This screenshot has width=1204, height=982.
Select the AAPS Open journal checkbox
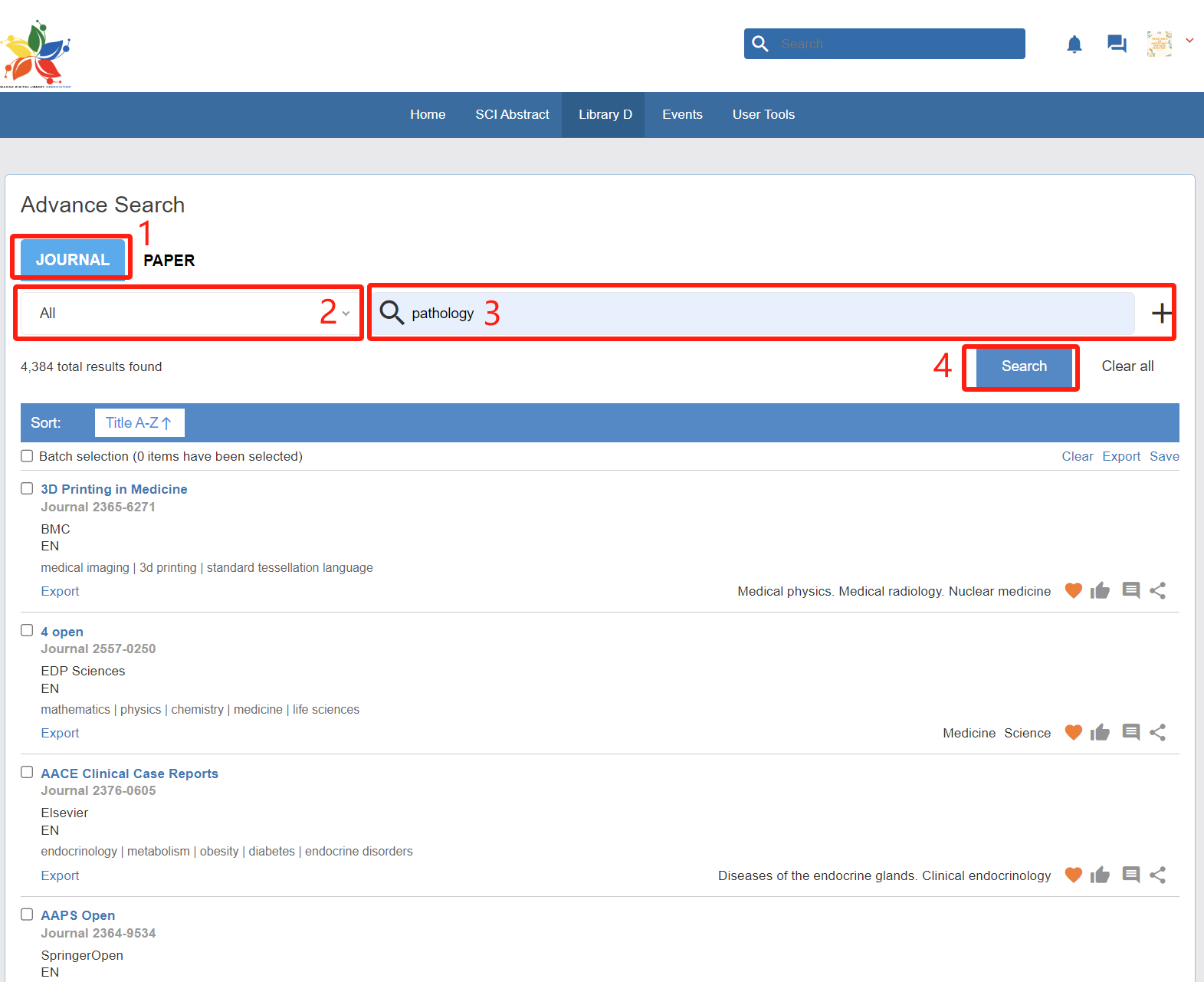point(27,915)
